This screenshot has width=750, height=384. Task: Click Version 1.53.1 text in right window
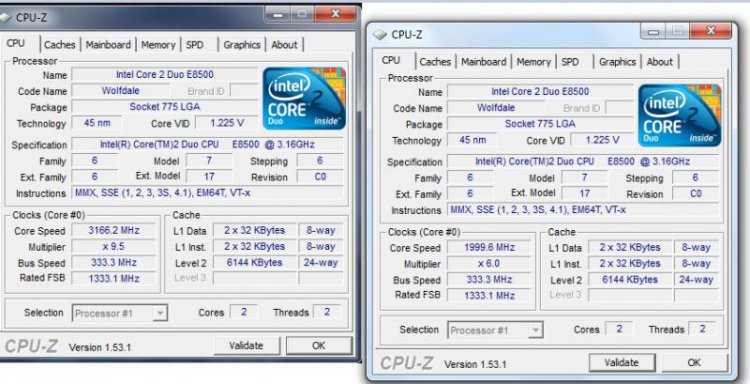475,364
